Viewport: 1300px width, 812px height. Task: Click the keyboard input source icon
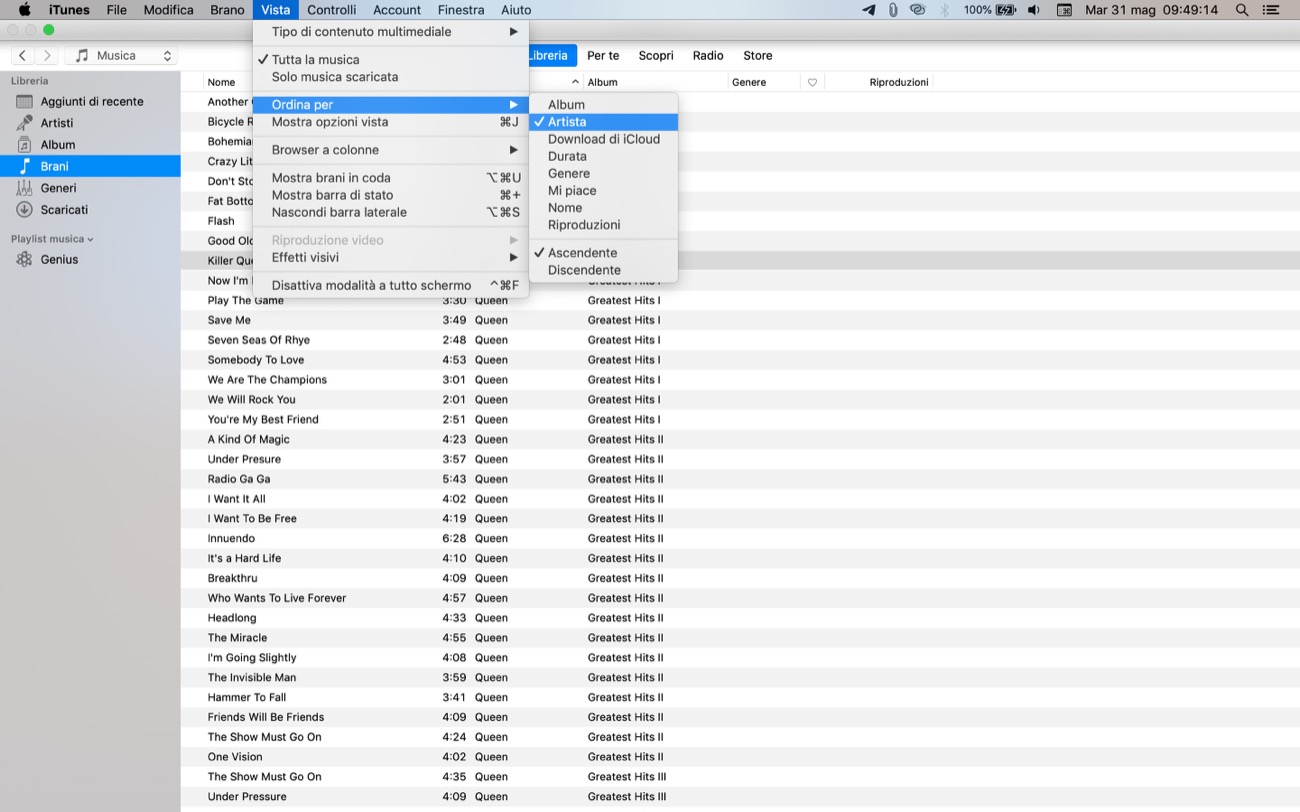[1064, 10]
